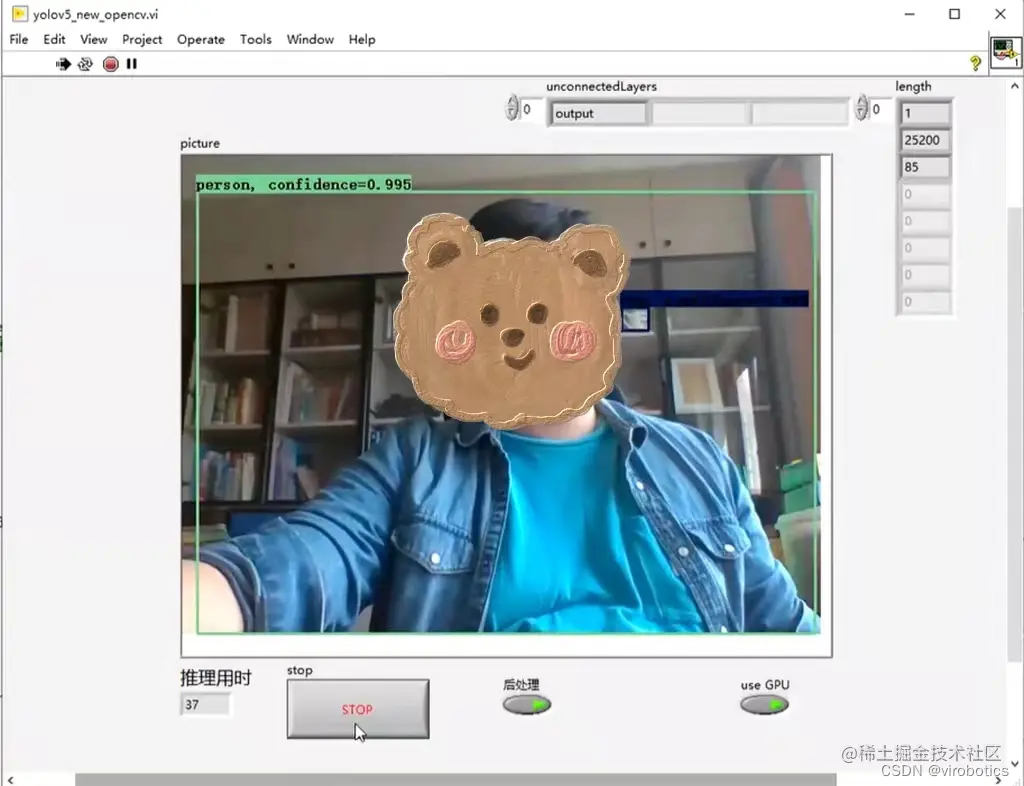Open the Tools menu

(x=255, y=39)
